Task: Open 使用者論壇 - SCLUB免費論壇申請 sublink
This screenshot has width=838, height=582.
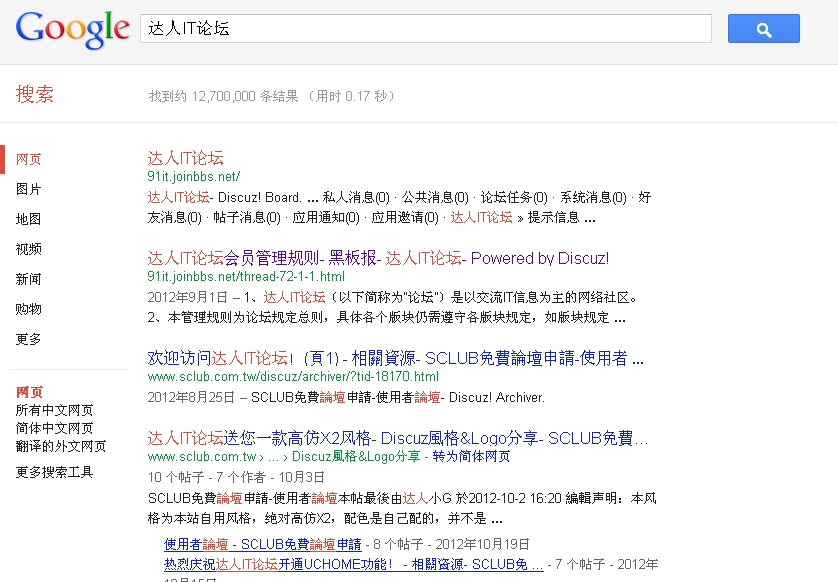Action: pyautogui.click(x=262, y=545)
